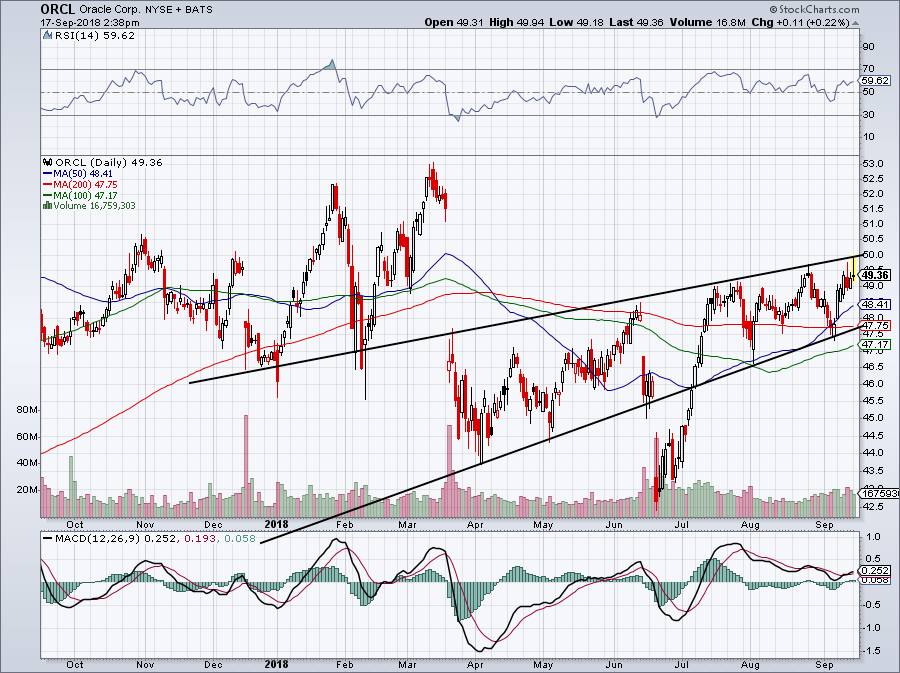Click the 59.62 RSI value tag on right axis
Image resolution: width=900 pixels, height=673 pixels.
click(x=876, y=81)
